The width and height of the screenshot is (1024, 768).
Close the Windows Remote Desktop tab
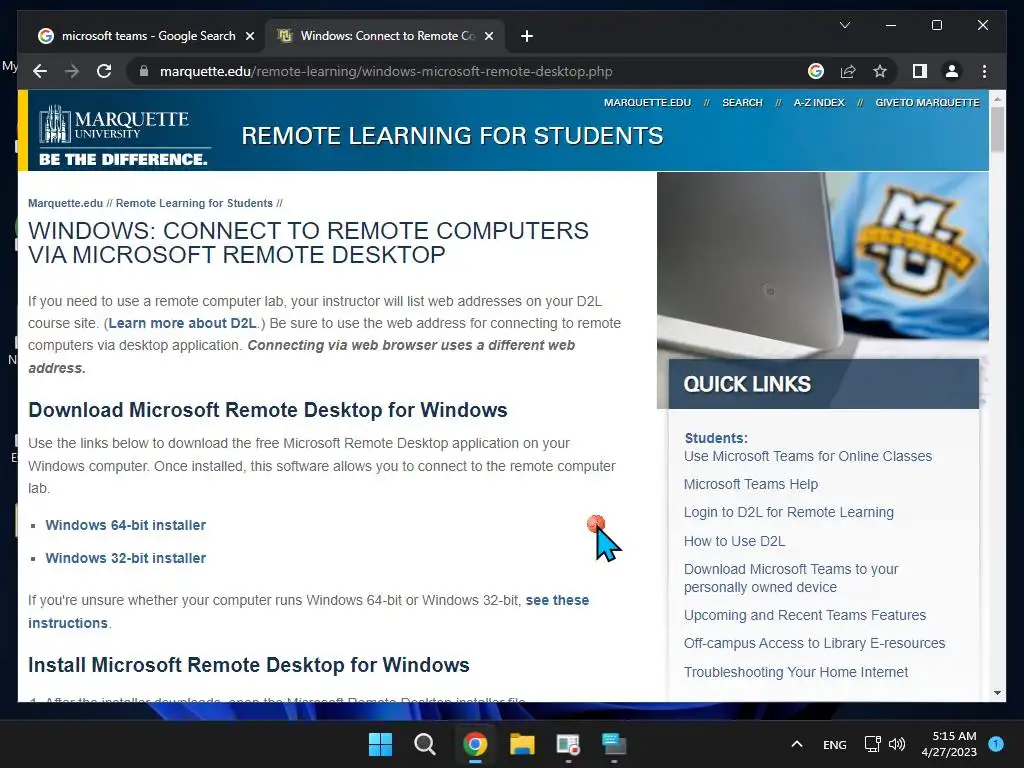point(488,36)
